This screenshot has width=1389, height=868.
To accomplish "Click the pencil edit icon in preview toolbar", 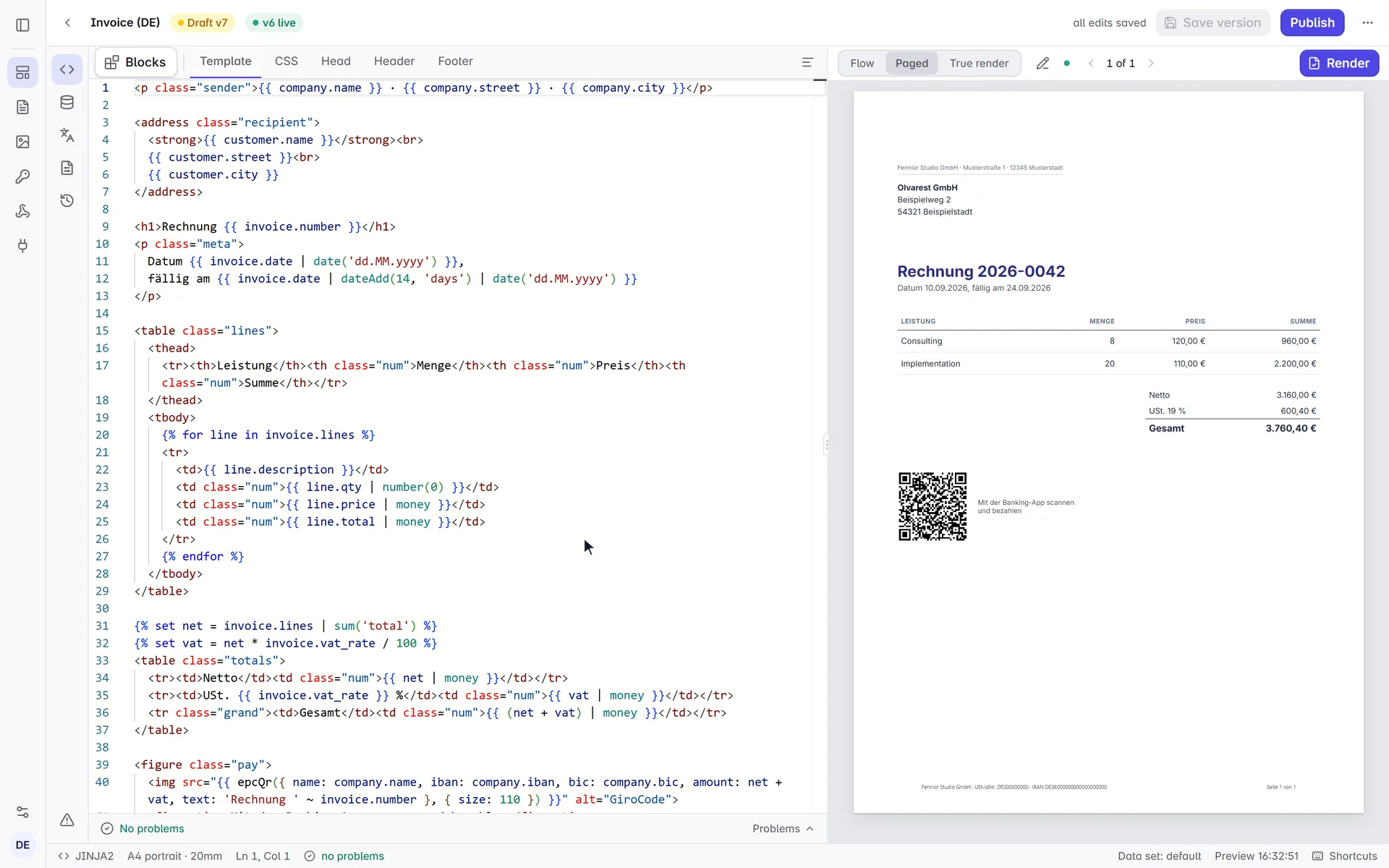I will (x=1042, y=64).
